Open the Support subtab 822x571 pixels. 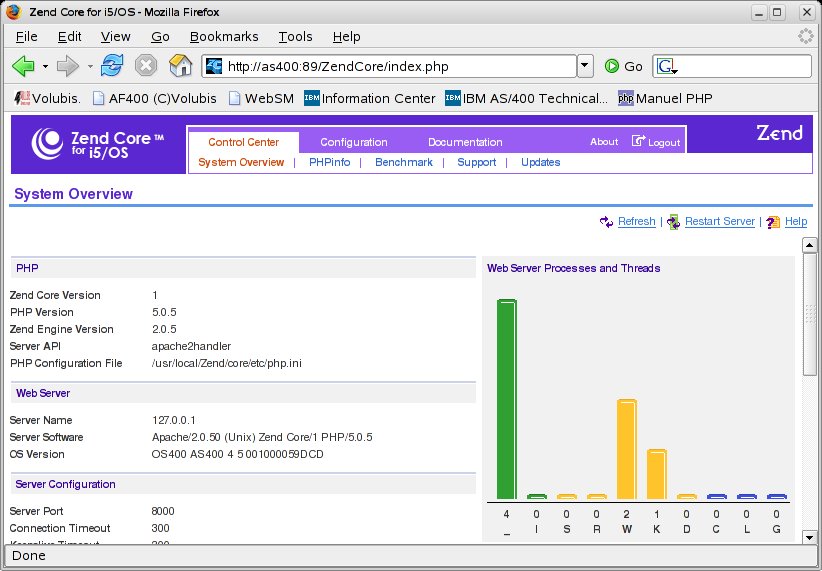pos(477,163)
